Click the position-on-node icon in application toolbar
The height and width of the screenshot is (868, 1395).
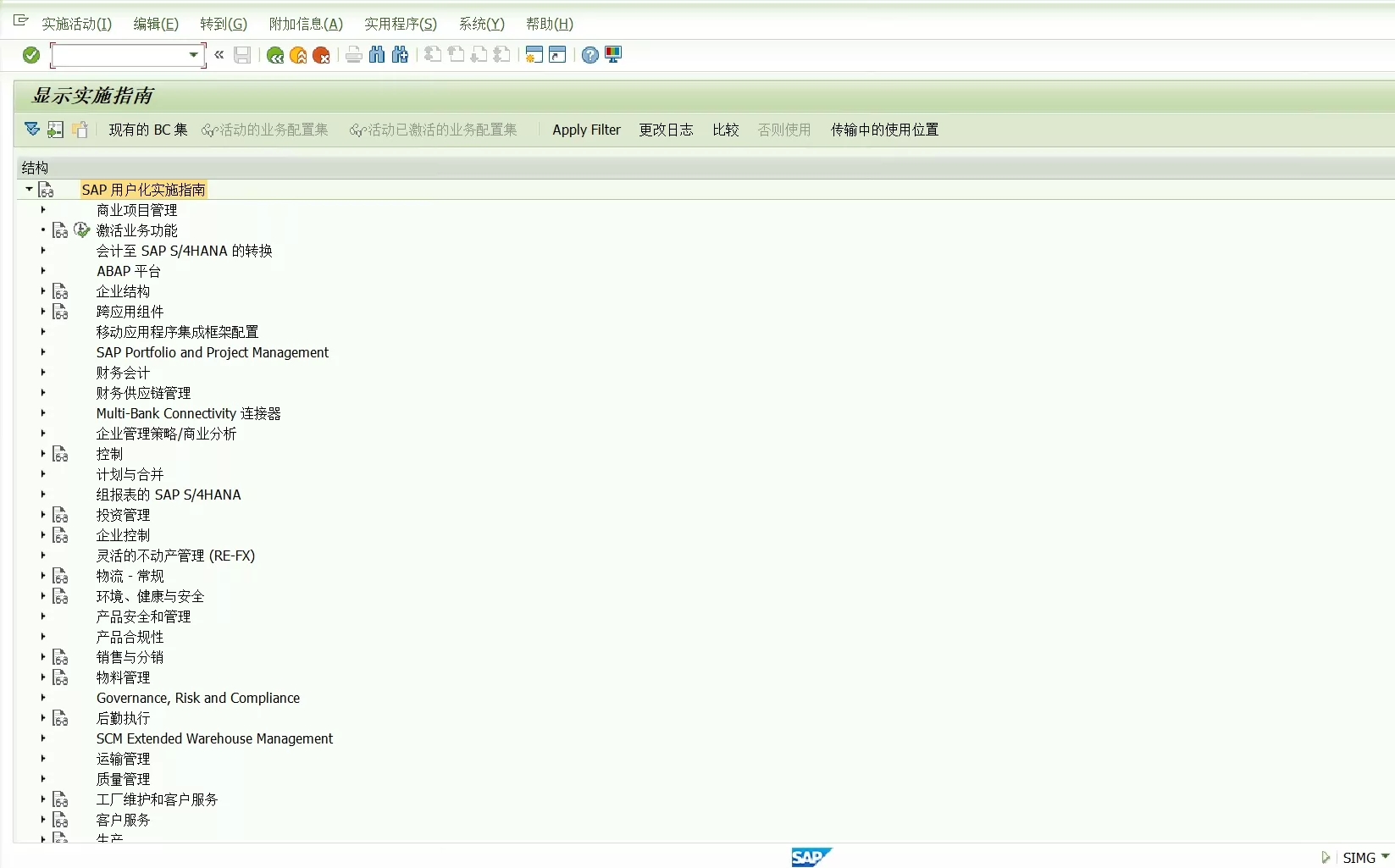pos(56,130)
